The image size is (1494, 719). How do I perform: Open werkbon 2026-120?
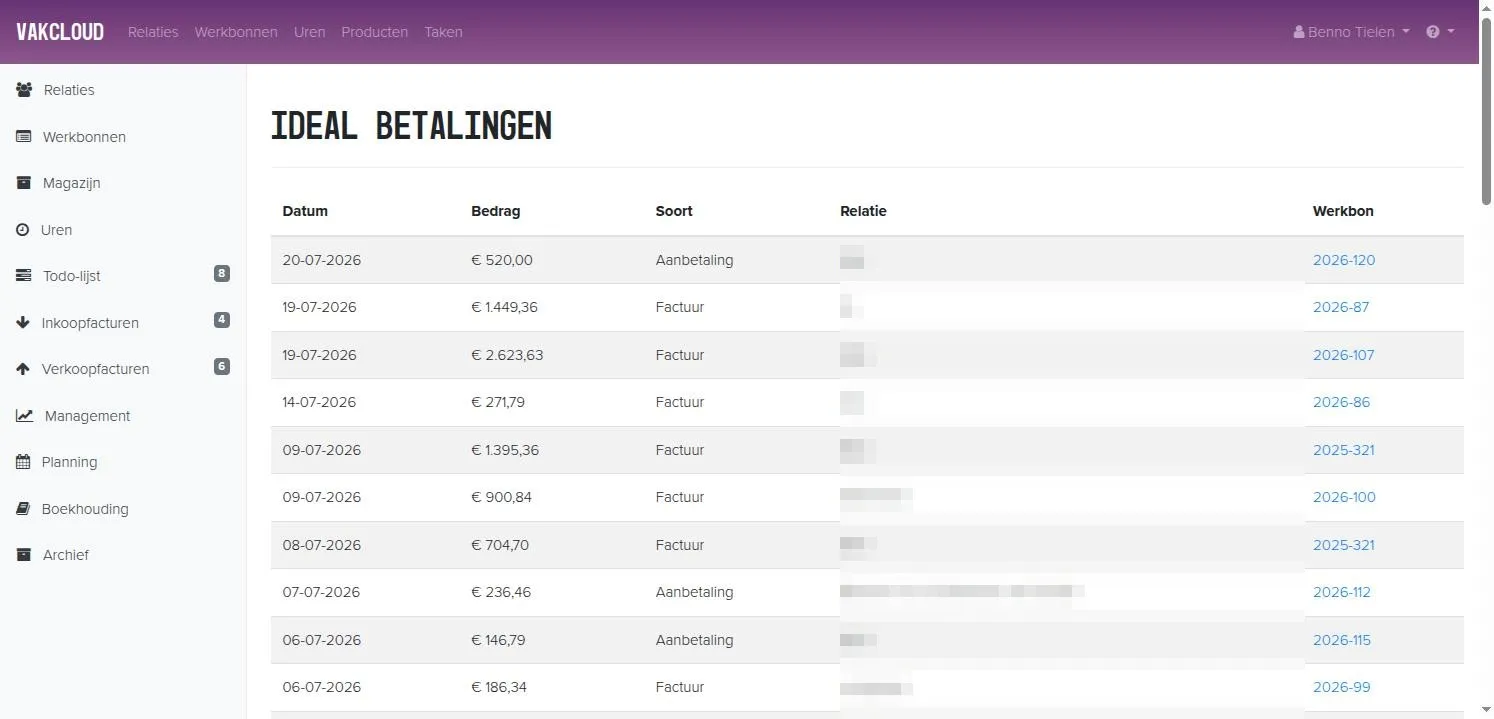click(x=1344, y=260)
